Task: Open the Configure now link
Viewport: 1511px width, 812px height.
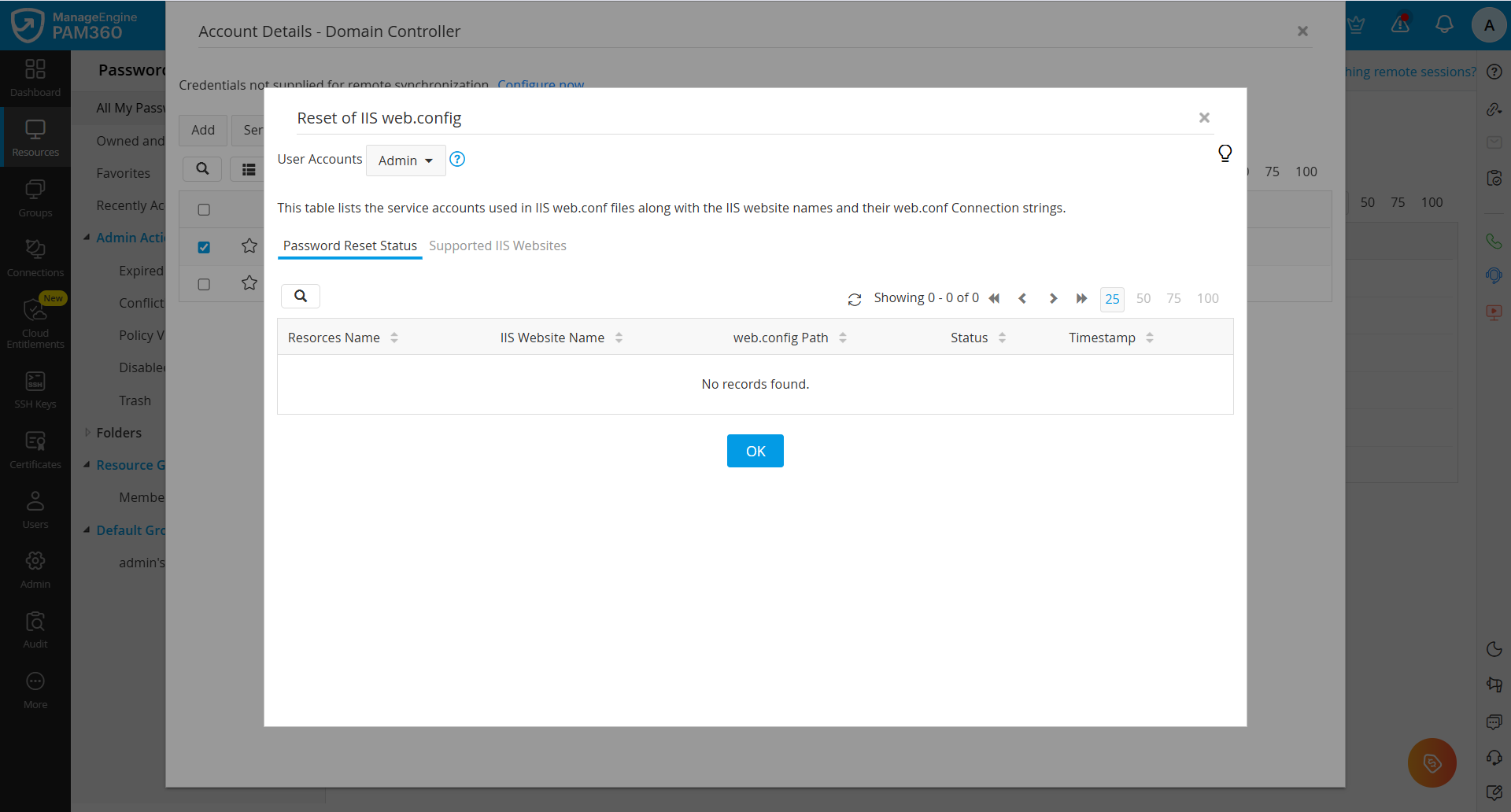Action: tap(541, 84)
